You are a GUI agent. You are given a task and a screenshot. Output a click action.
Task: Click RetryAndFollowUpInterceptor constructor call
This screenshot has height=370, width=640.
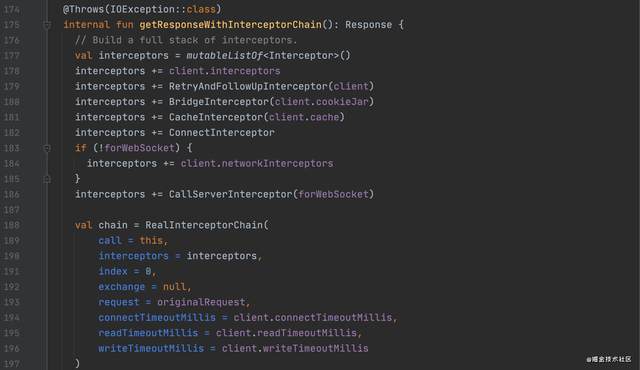pyautogui.click(x=248, y=86)
